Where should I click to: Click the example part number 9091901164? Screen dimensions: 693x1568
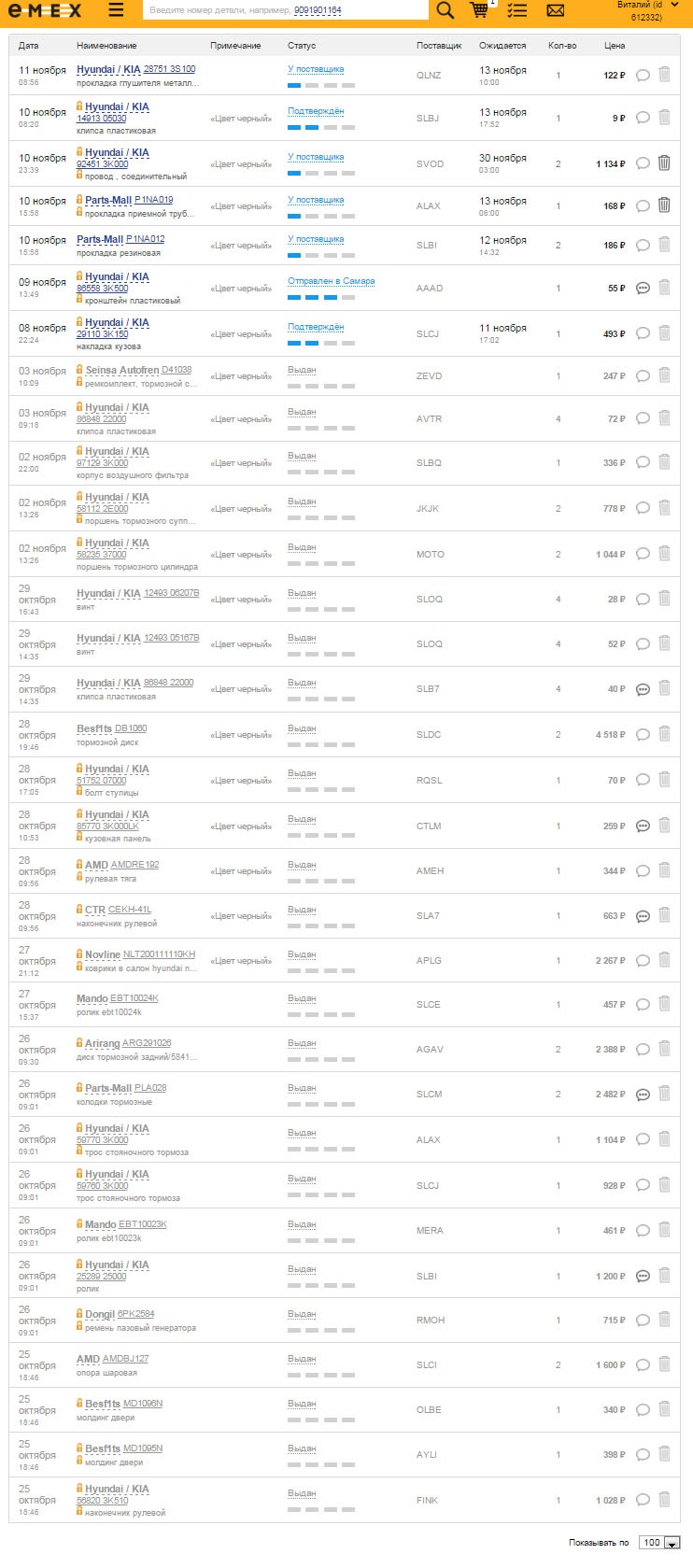(x=318, y=10)
